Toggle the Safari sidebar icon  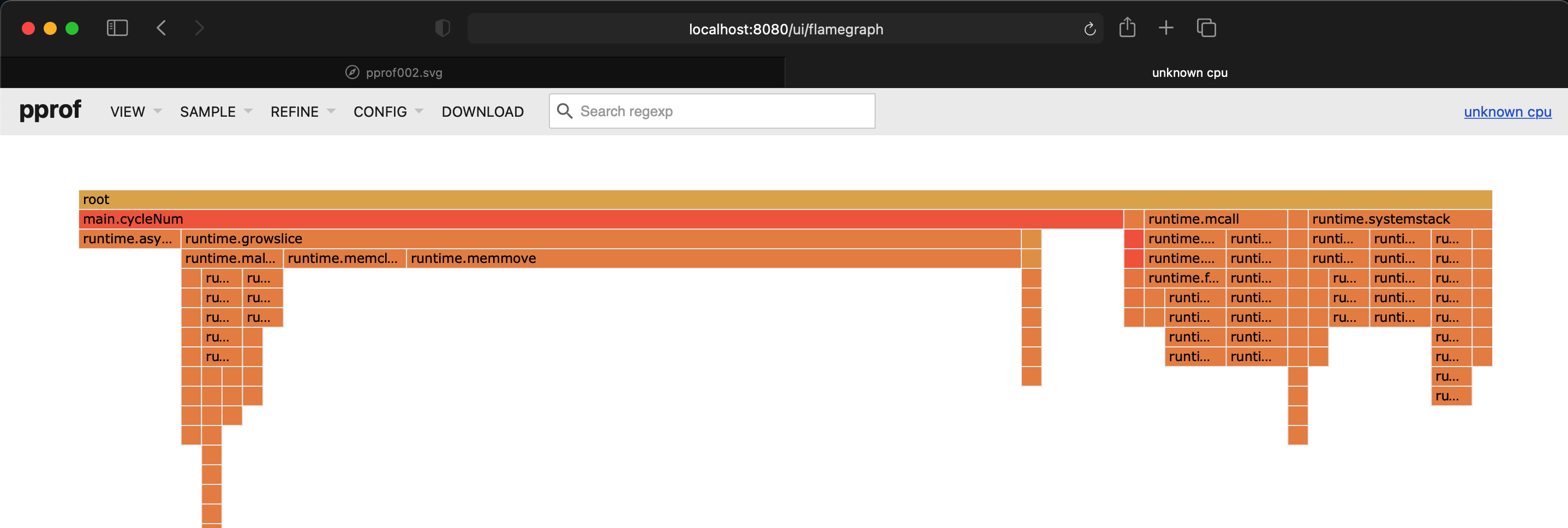click(117, 28)
